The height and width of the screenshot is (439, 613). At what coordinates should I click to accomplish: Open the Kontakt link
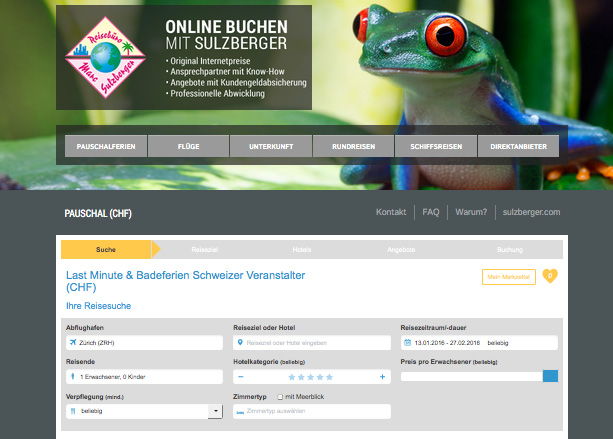point(391,212)
